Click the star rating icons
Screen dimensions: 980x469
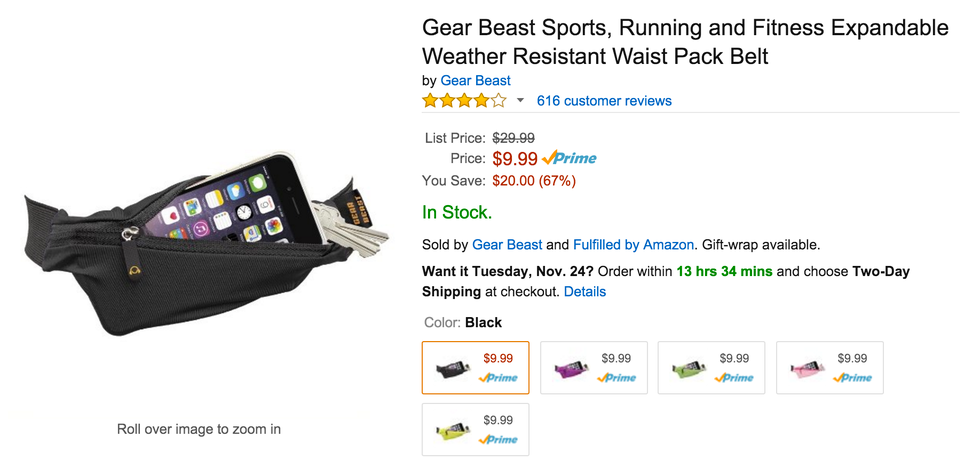[464, 101]
